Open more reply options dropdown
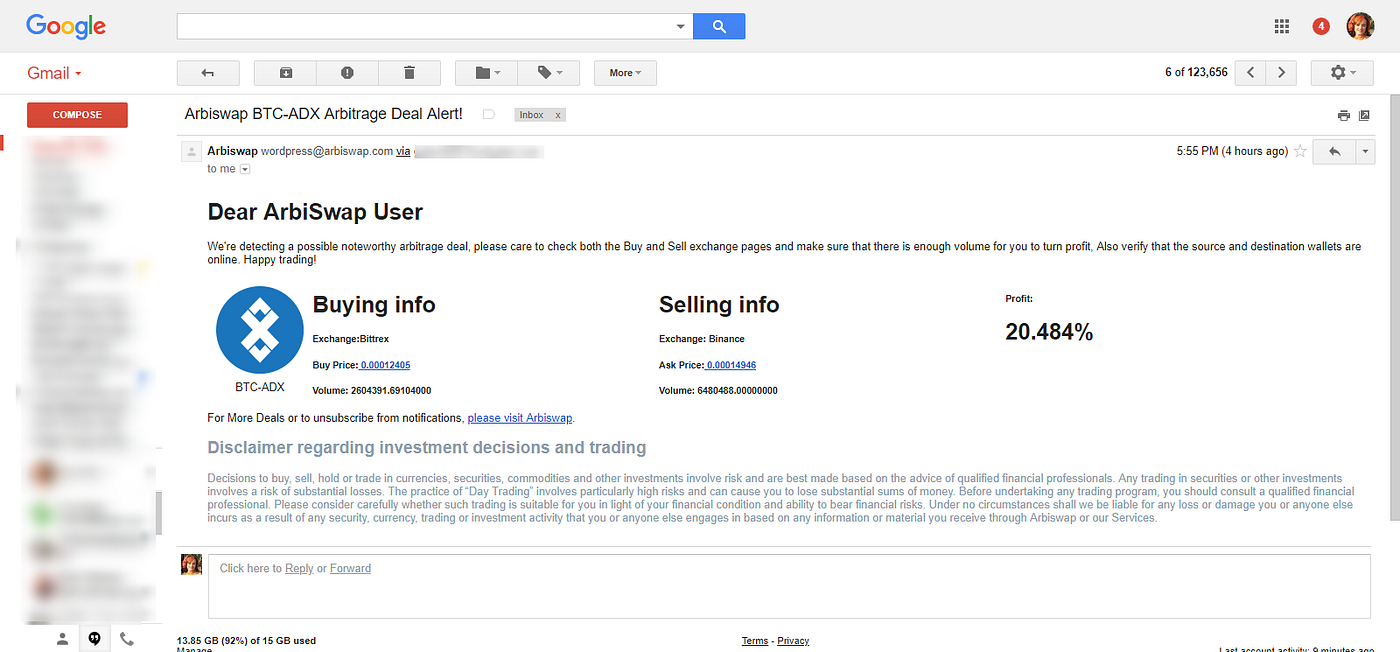 (1365, 151)
